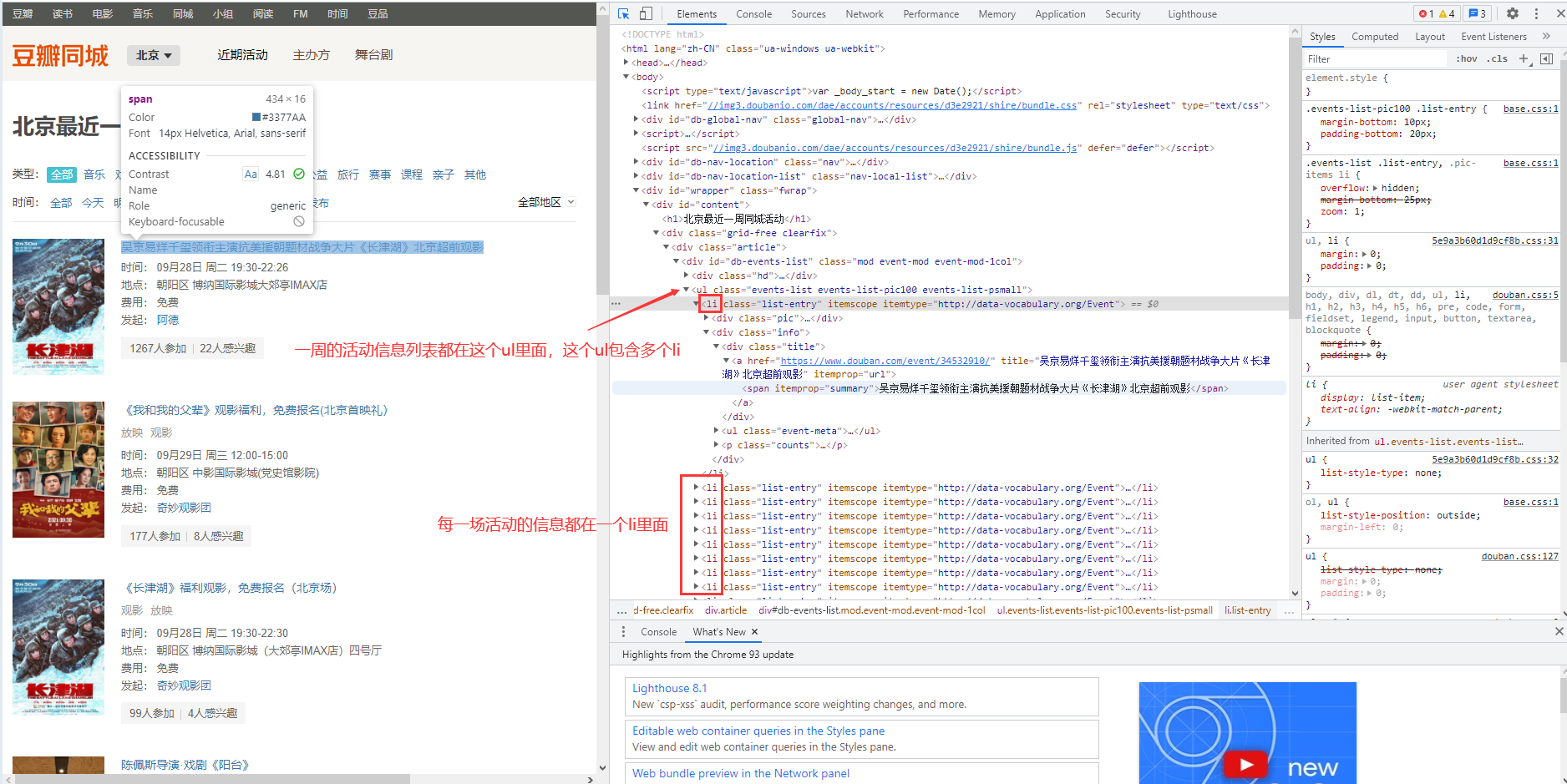
Task: Open bundle.css stylesheet href link
Action: [x=892, y=105]
